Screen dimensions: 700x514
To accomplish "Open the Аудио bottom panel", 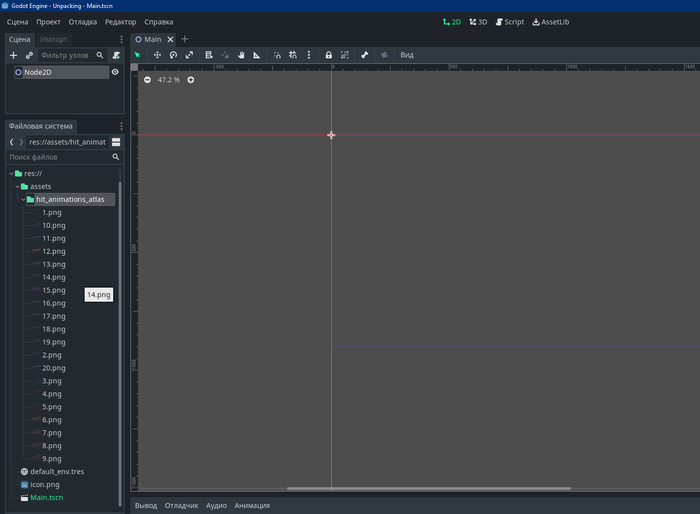I will click(x=216, y=506).
